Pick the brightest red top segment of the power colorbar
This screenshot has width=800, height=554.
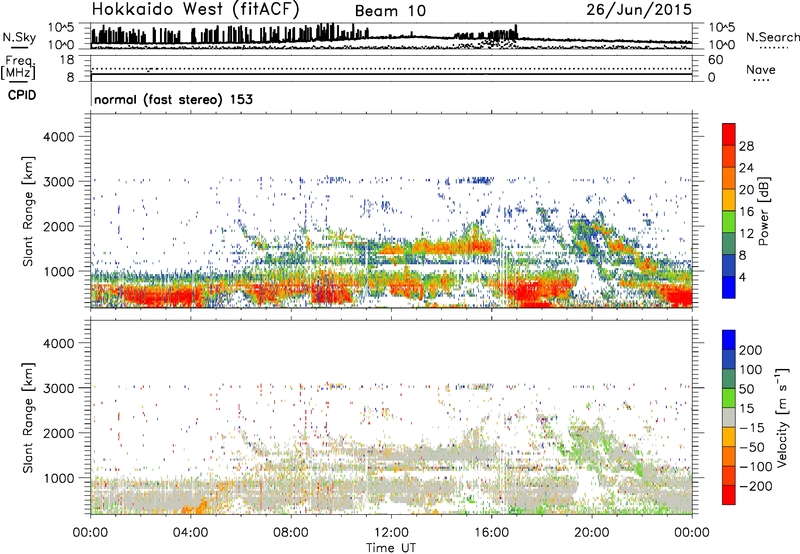point(729,134)
